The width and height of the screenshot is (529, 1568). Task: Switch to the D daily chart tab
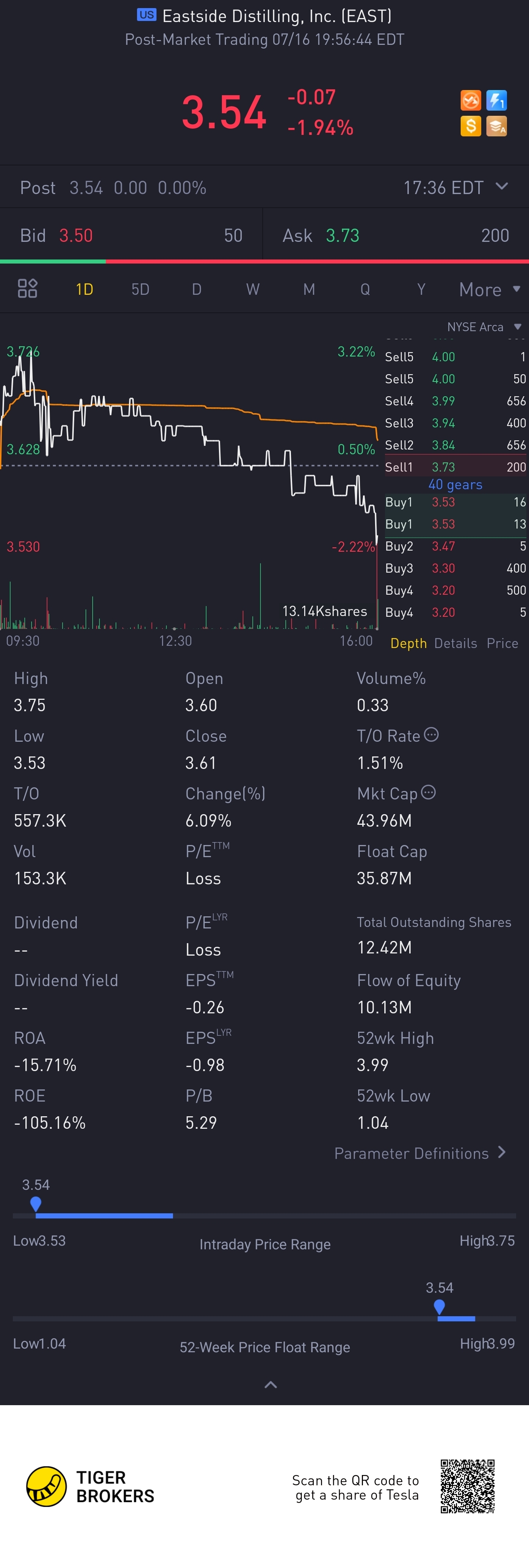tap(197, 289)
